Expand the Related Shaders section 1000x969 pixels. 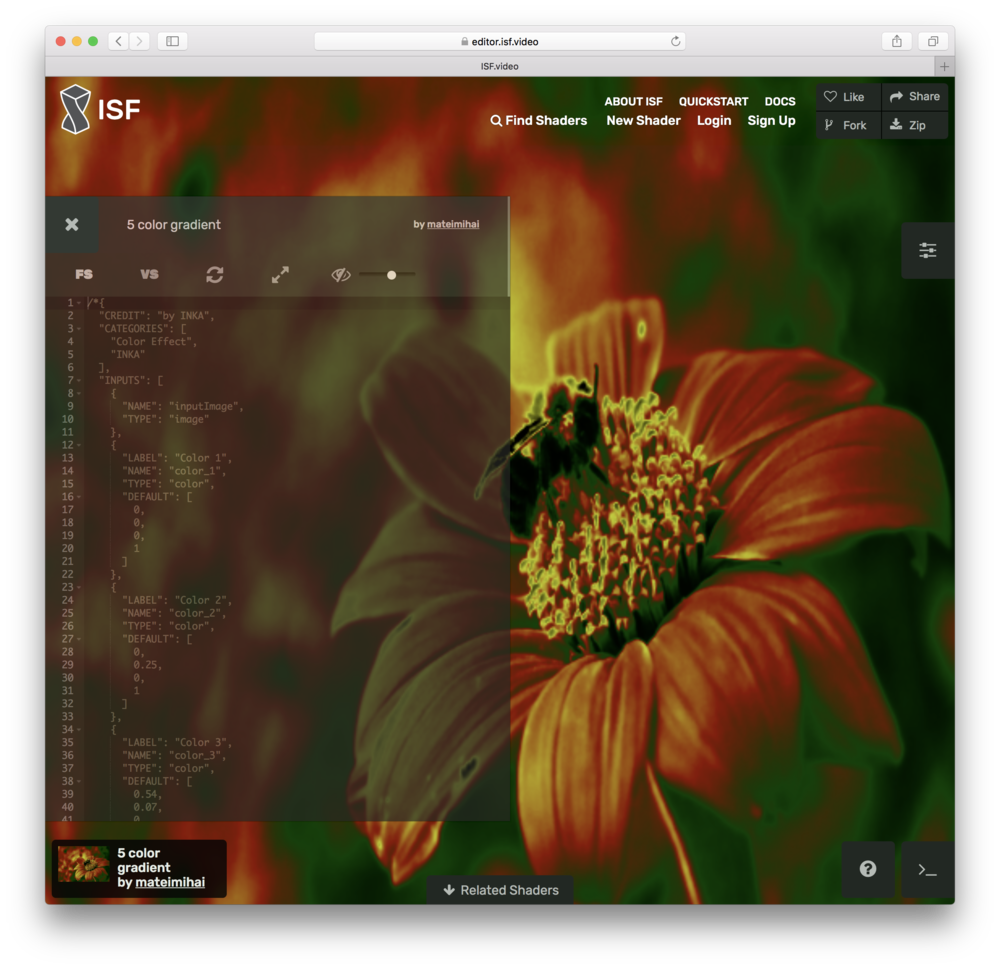click(500, 890)
